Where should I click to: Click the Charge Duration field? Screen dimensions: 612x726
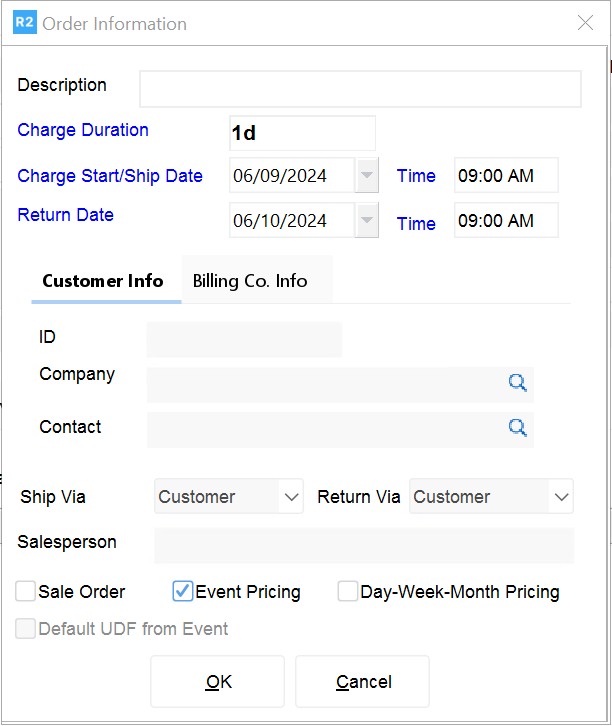tap(302, 133)
